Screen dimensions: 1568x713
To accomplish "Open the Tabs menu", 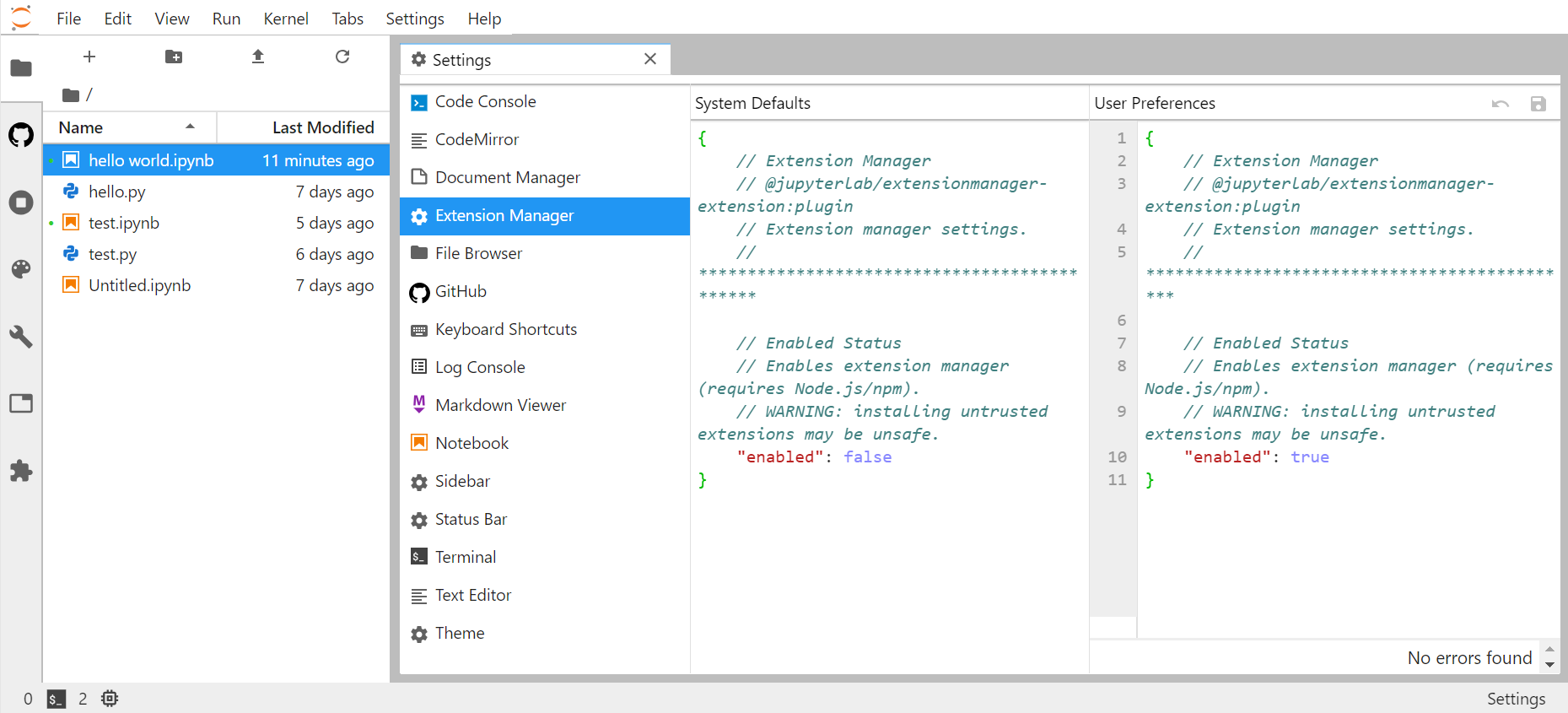I will click(348, 19).
